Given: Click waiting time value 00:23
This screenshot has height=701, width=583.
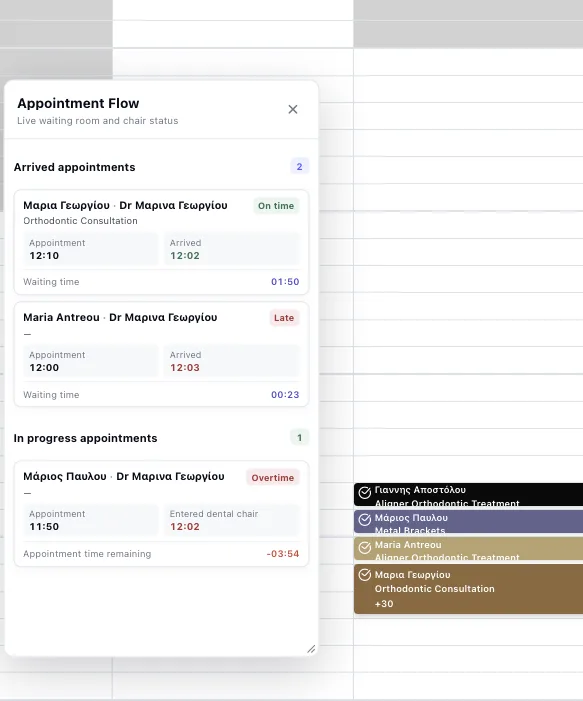Looking at the screenshot, I should [x=285, y=395].
